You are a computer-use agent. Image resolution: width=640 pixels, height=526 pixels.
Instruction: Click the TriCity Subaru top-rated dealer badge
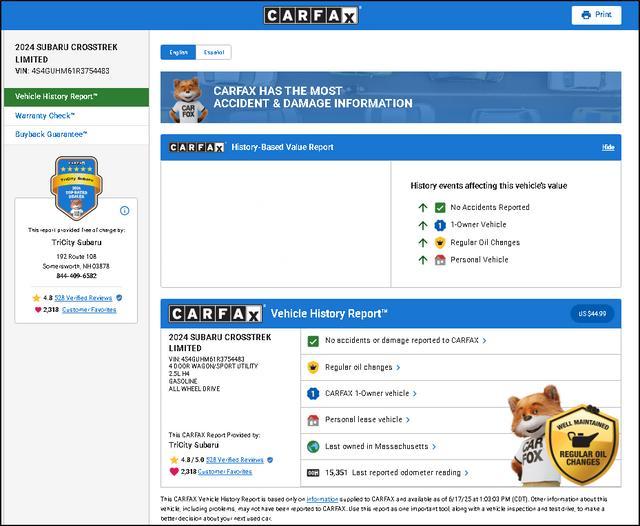pos(76,187)
